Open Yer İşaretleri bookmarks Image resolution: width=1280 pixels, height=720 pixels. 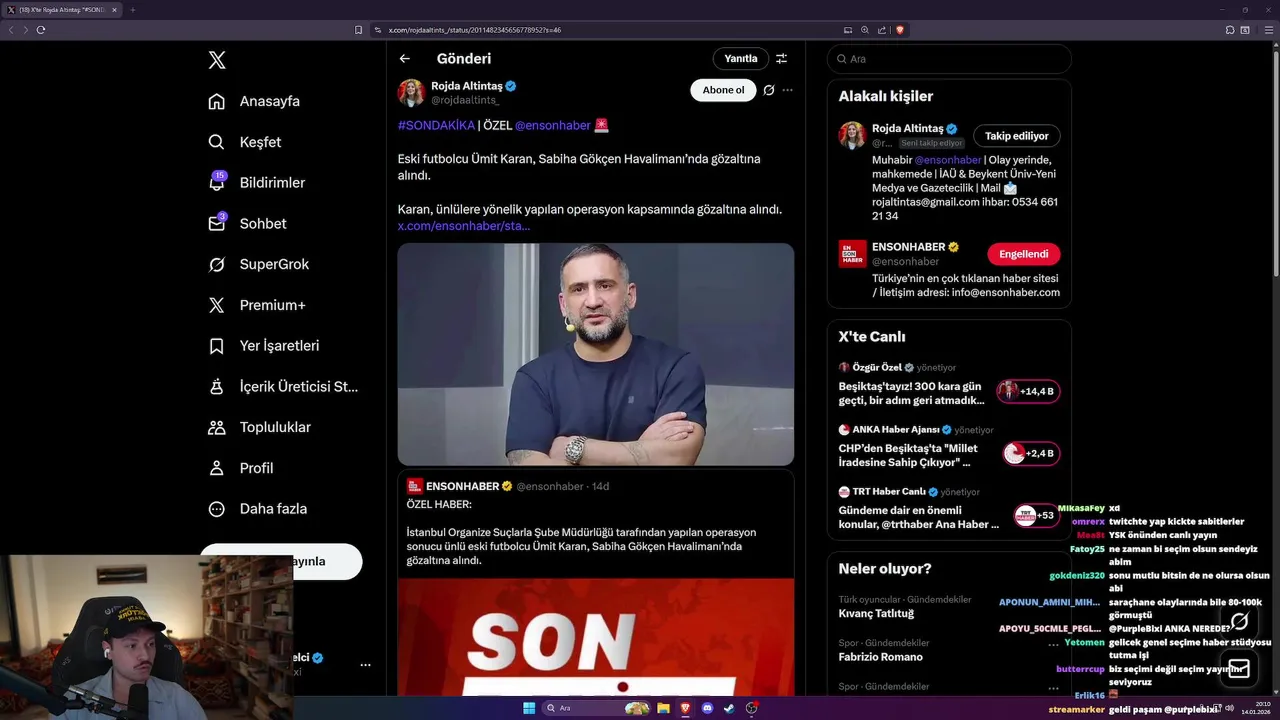click(263, 346)
